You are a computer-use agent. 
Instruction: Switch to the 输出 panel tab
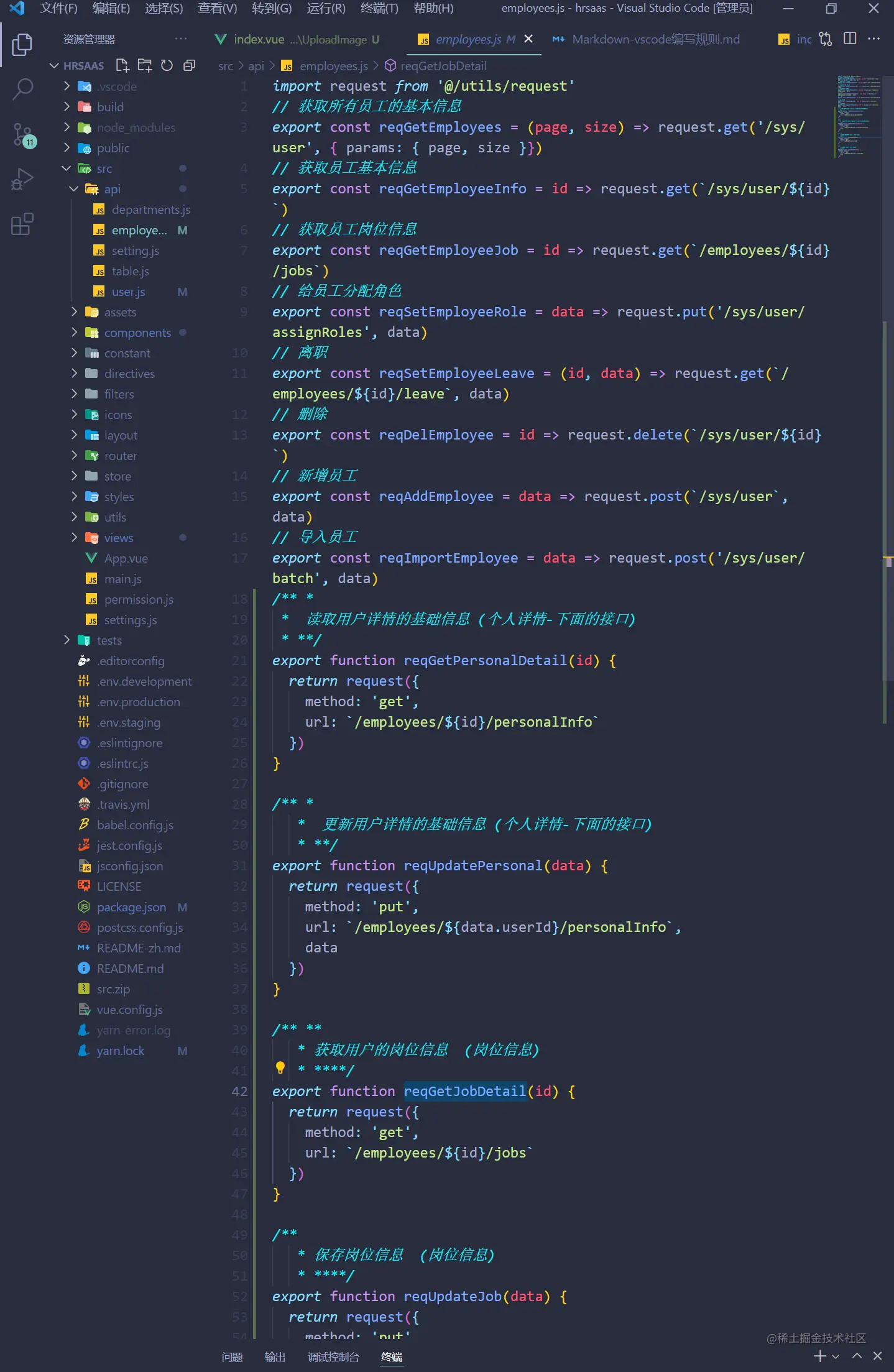point(275,1357)
